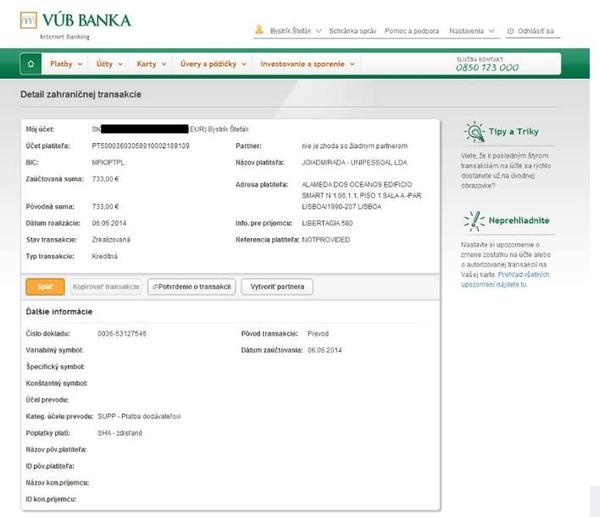Click Potvrdenie o transakcii button
600x517 pixels.
(191, 287)
